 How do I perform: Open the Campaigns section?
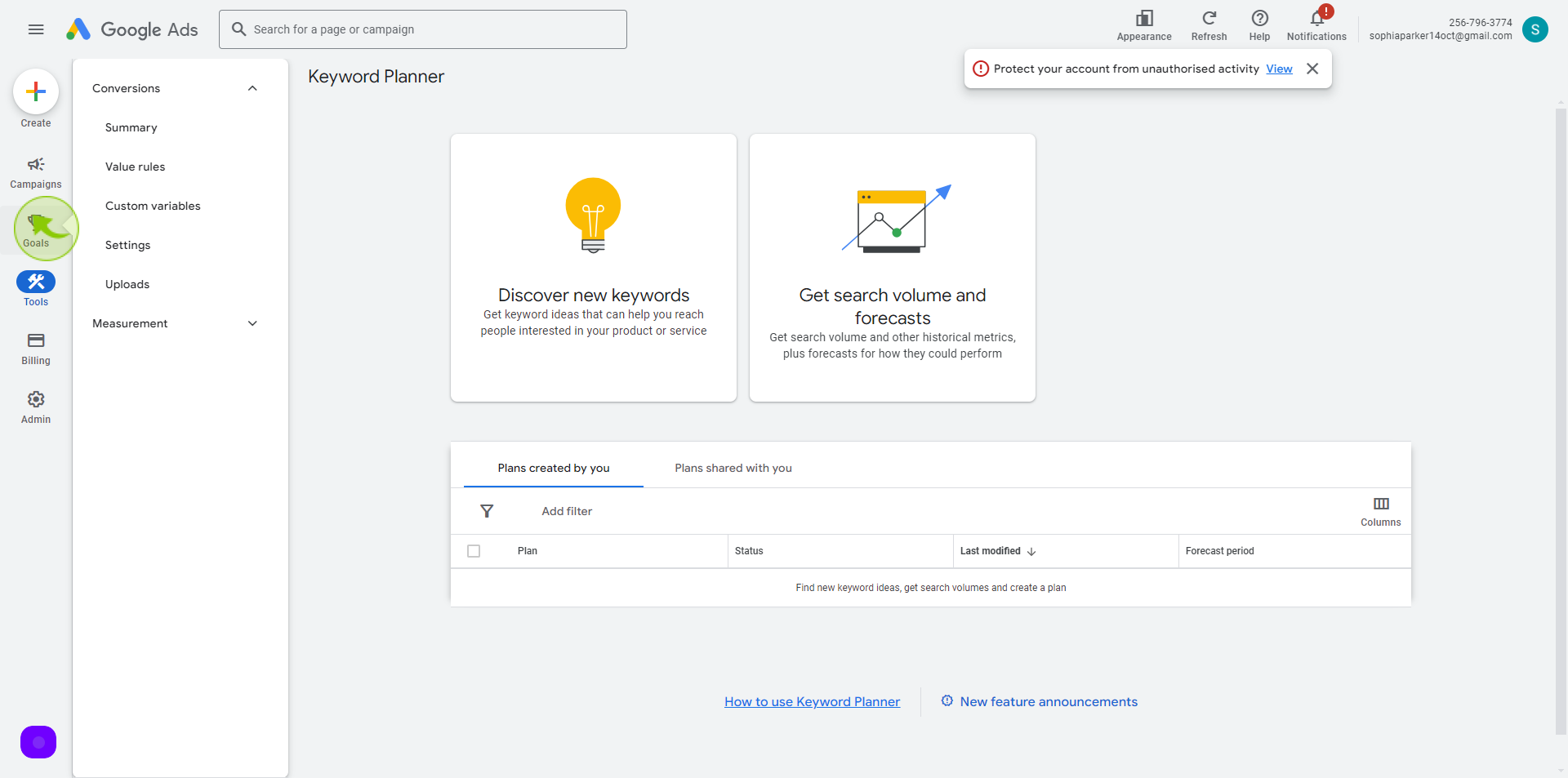click(36, 173)
